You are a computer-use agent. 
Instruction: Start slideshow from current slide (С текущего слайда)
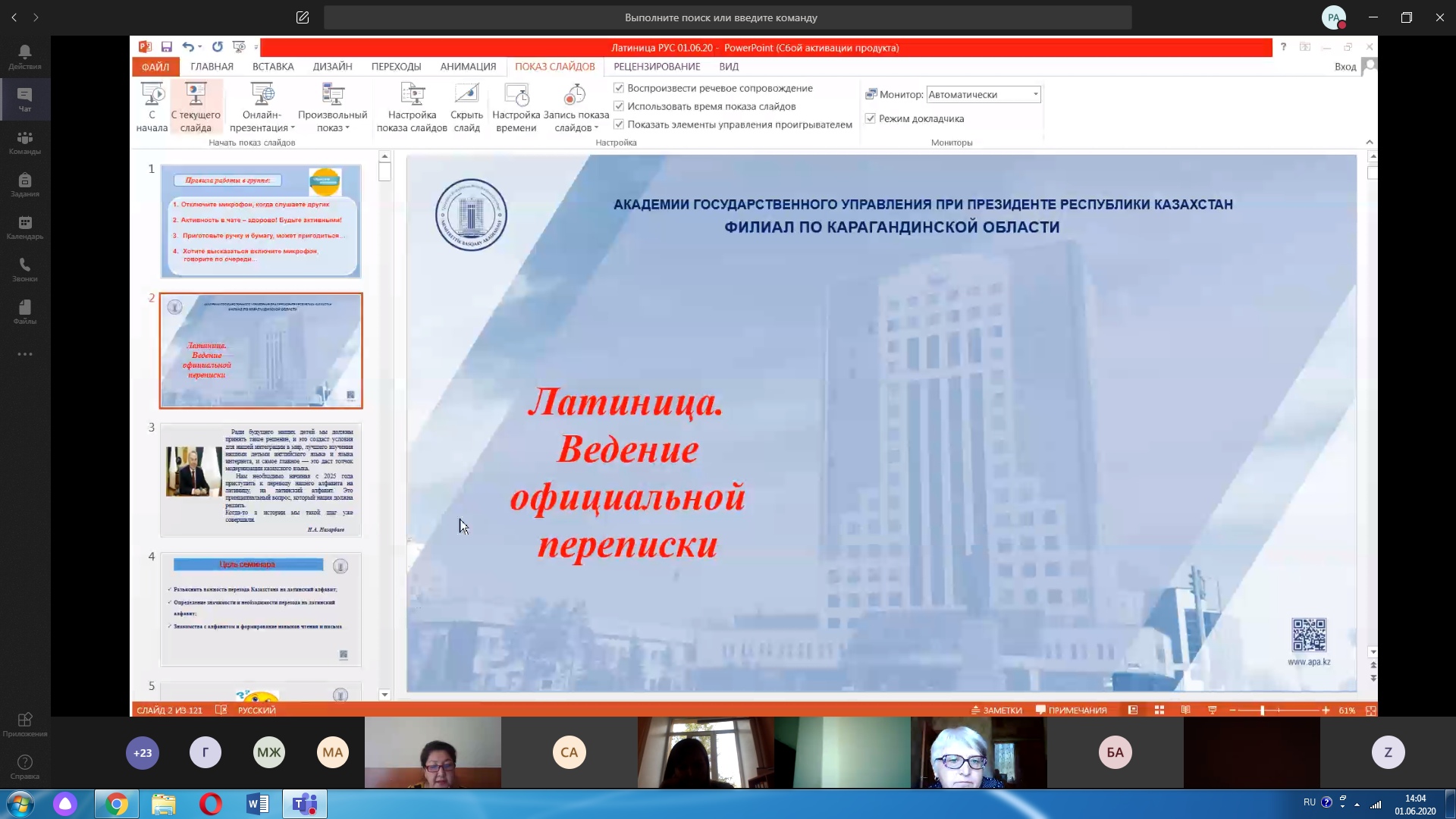click(x=196, y=107)
